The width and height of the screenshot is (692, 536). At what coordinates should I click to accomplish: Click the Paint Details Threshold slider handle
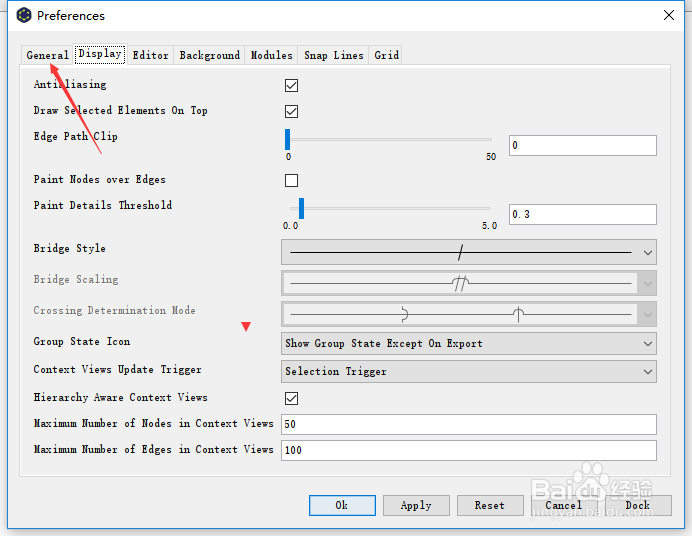click(x=301, y=208)
